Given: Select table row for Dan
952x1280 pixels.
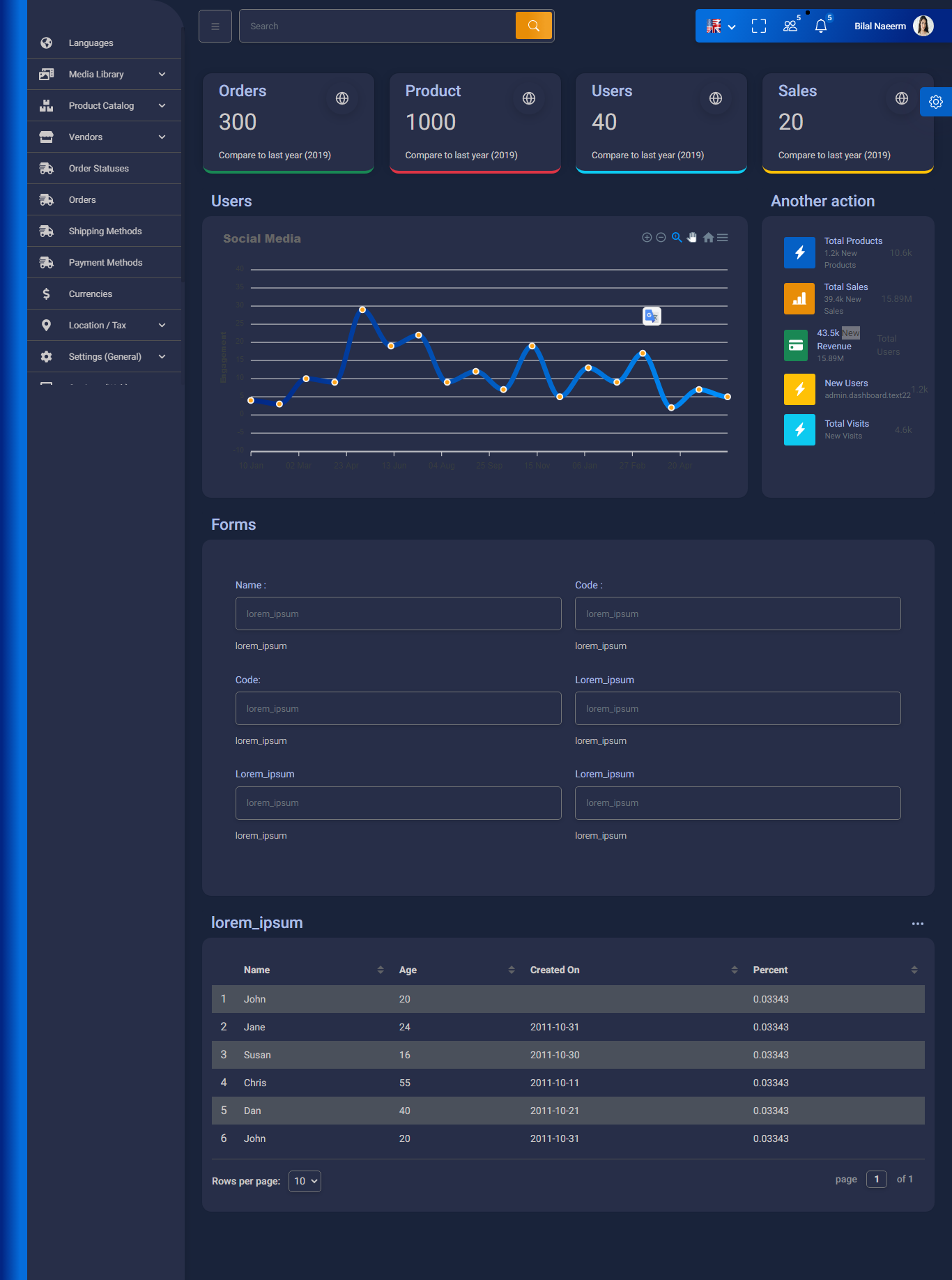Looking at the screenshot, I should coord(568,1111).
